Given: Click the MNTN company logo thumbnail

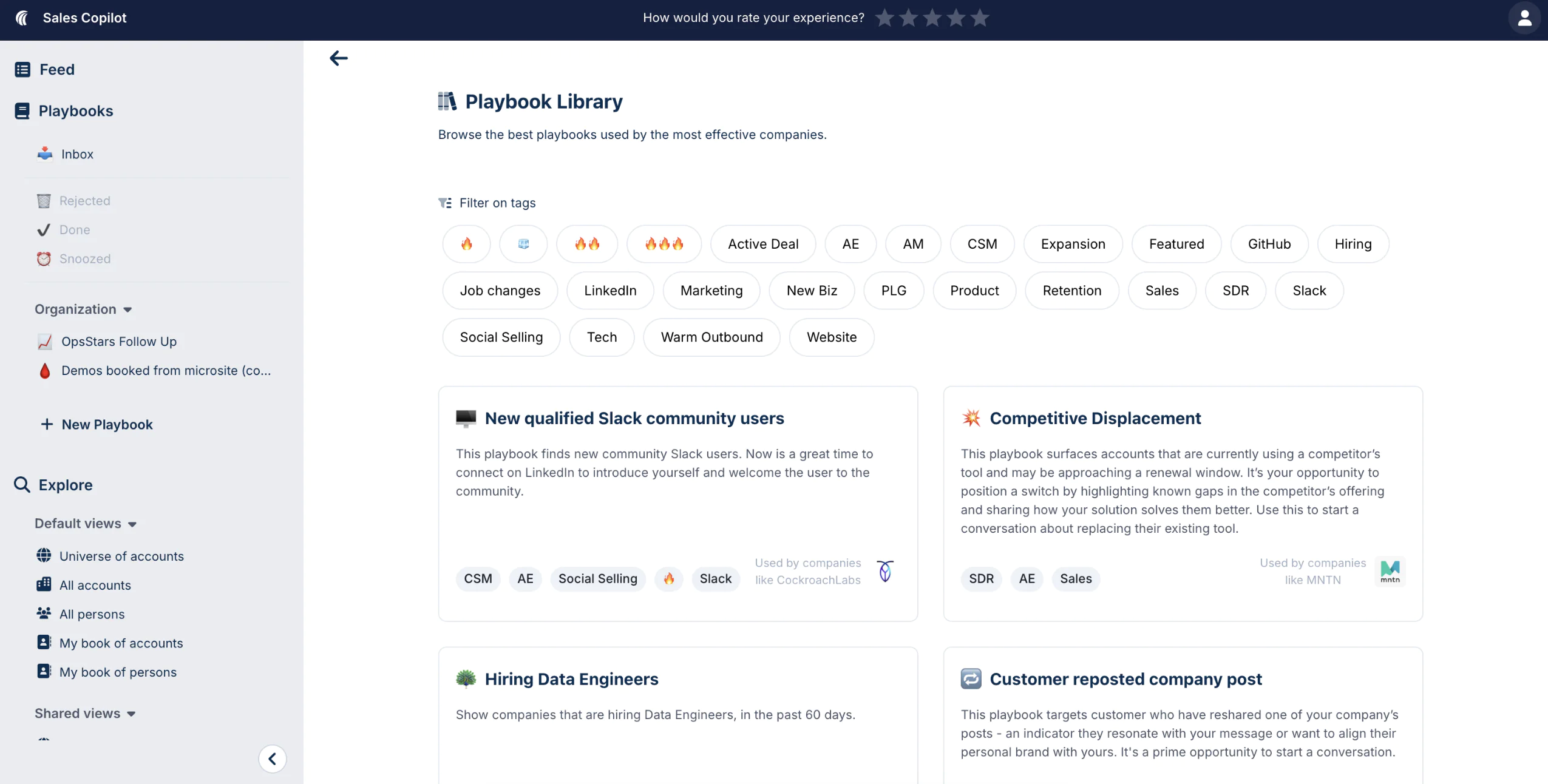Looking at the screenshot, I should coord(1390,572).
